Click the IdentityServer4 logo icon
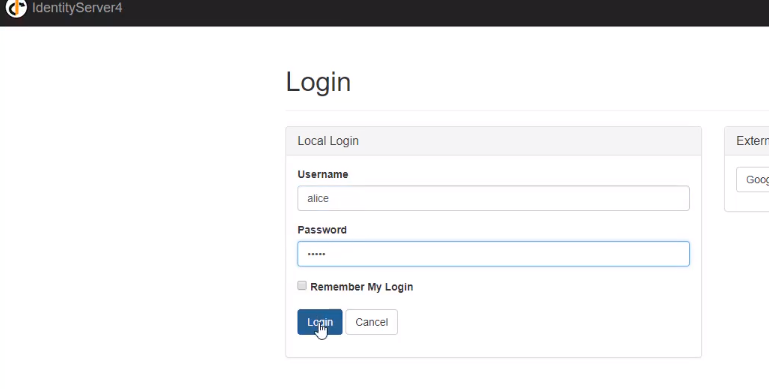 point(16,8)
